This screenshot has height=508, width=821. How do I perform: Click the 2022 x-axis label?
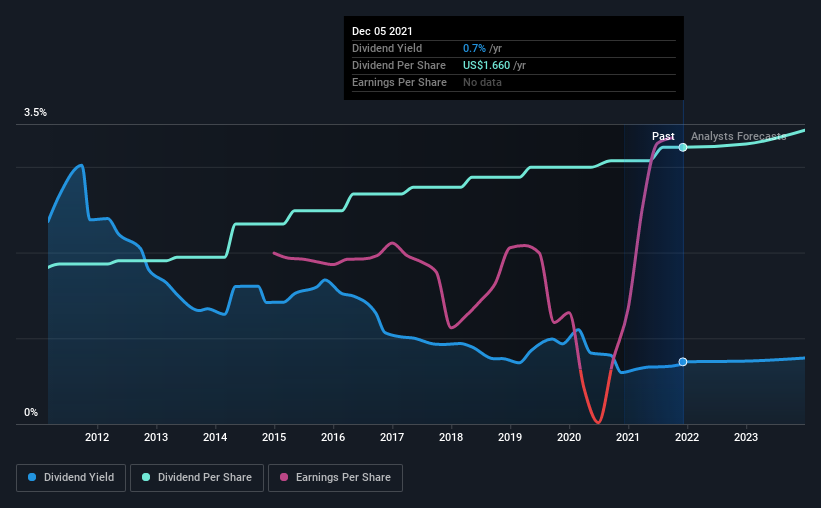[687, 437]
